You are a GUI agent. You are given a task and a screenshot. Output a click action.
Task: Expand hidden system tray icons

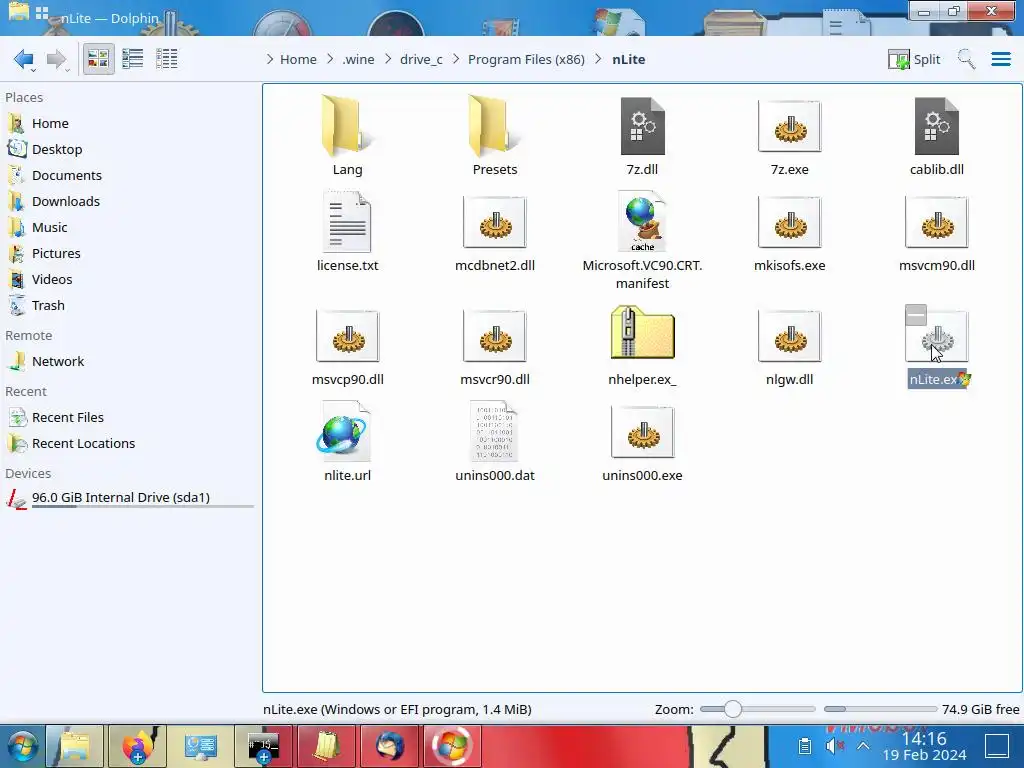863,746
